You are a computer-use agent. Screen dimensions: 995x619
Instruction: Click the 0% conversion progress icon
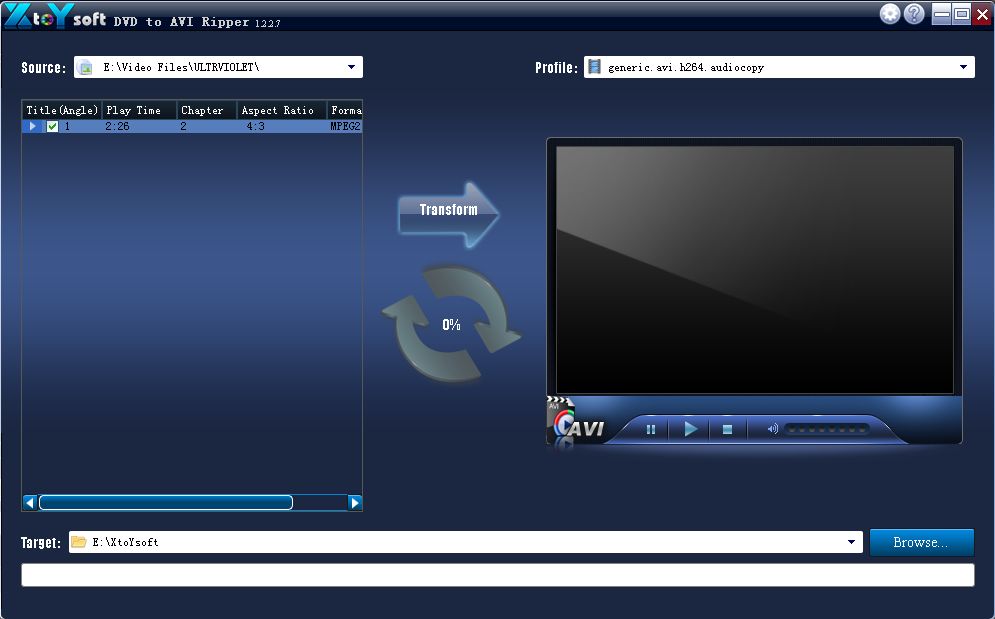(451, 324)
